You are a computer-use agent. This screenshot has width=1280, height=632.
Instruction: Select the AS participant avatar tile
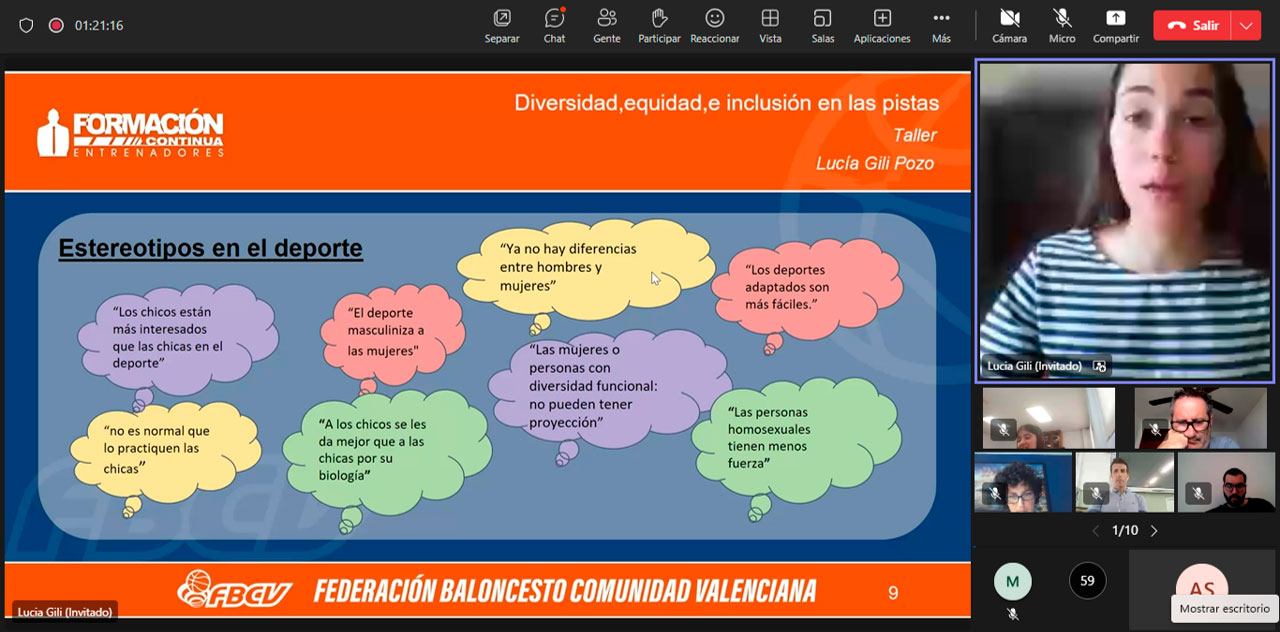(1202, 588)
